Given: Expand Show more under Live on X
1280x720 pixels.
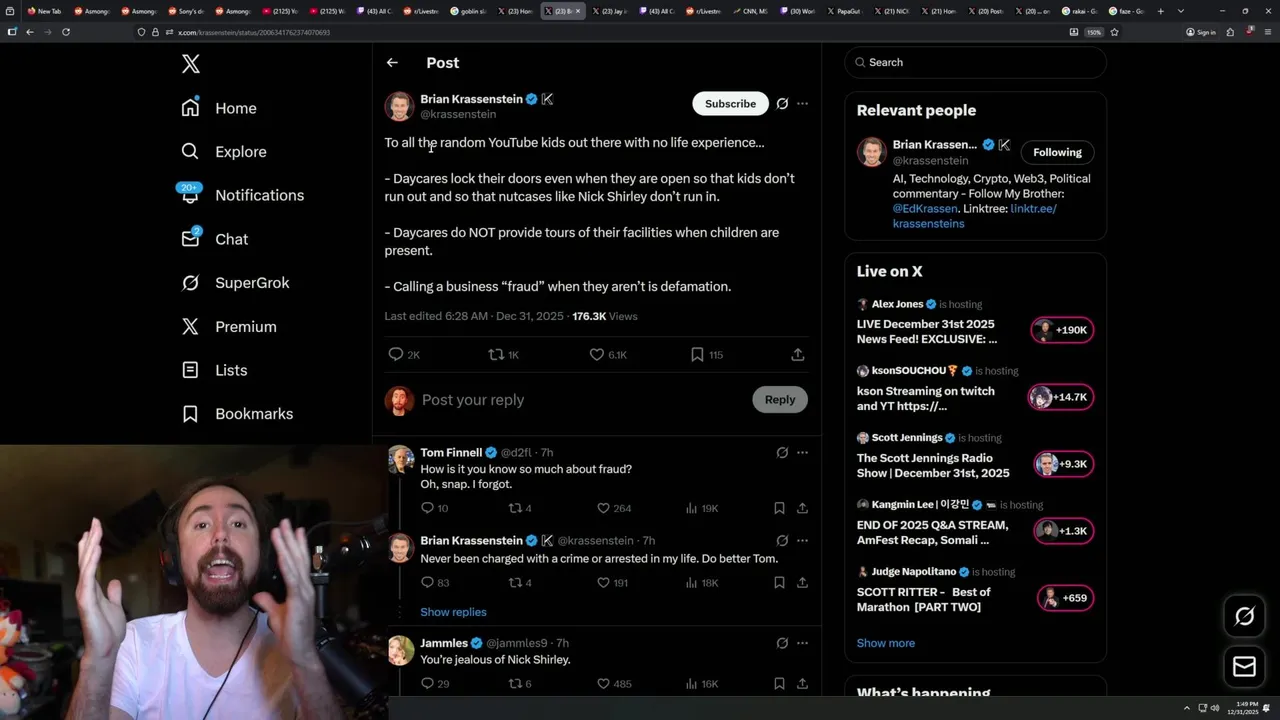Looking at the screenshot, I should pyautogui.click(x=885, y=643).
